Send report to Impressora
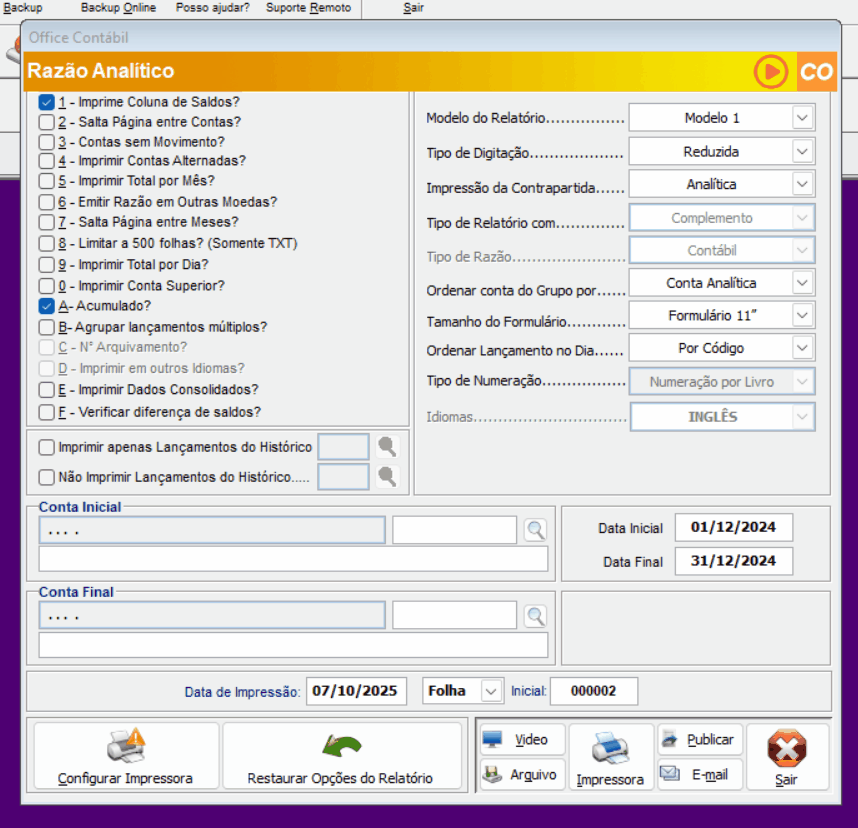858x828 pixels. 610,757
